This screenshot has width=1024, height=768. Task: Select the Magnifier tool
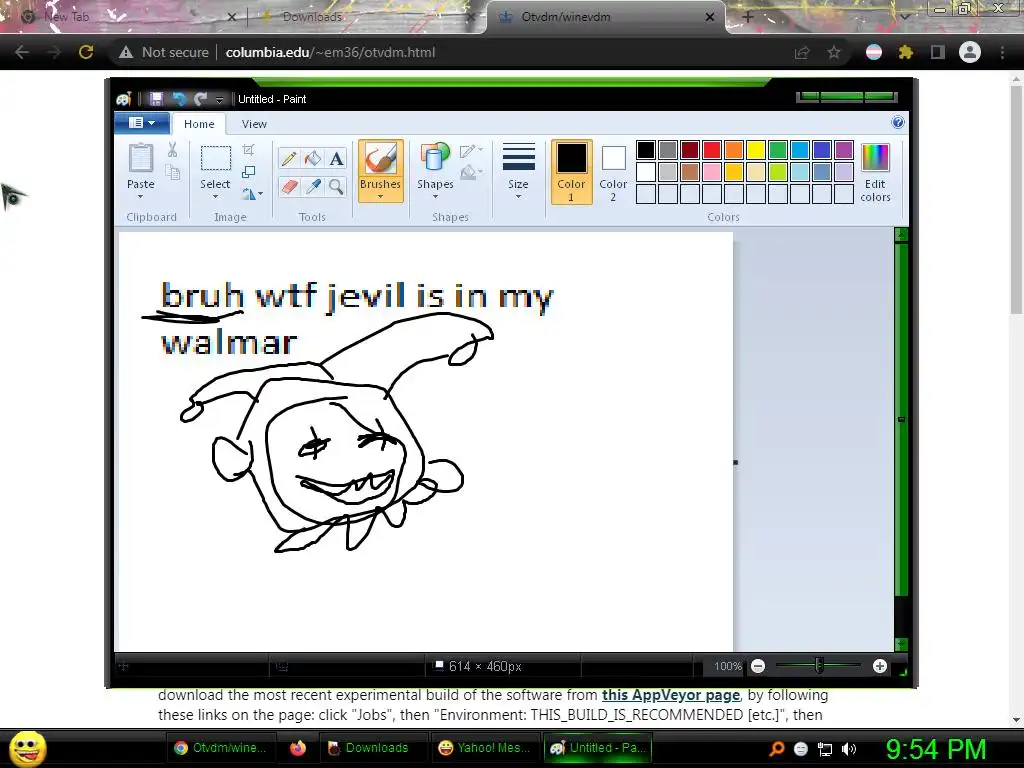point(336,187)
